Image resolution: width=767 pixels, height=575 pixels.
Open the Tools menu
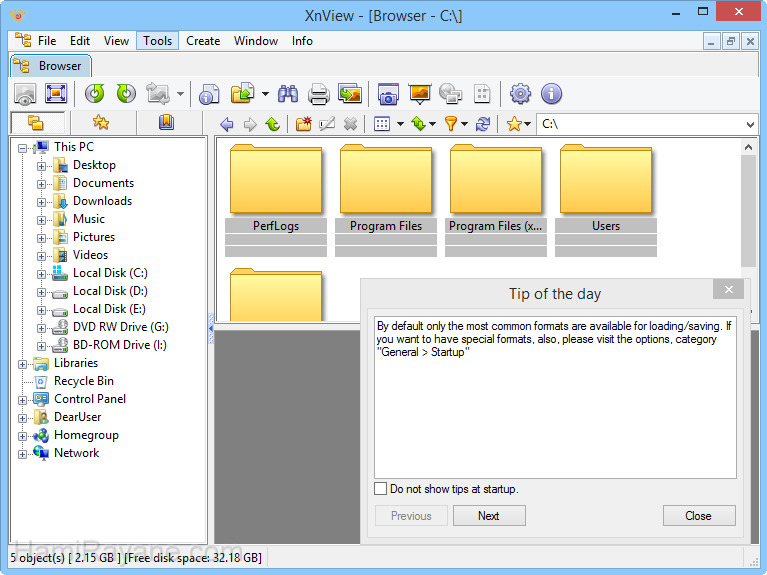coord(158,41)
